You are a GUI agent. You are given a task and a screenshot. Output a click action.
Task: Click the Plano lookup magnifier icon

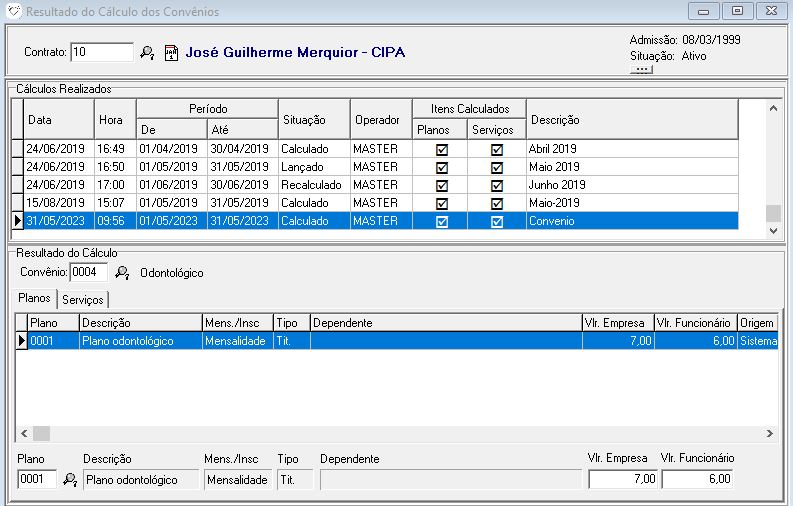coord(70,480)
